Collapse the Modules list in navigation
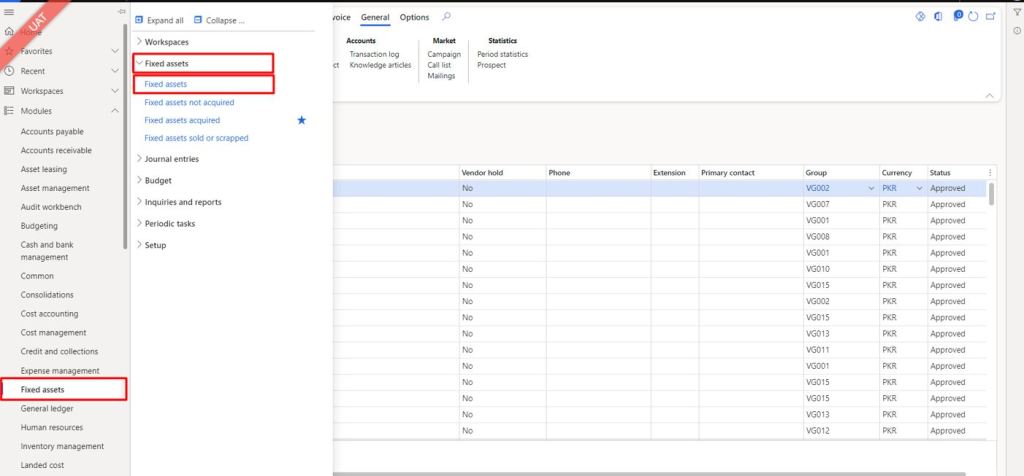The image size is (1024, 476). pos(115,111)
